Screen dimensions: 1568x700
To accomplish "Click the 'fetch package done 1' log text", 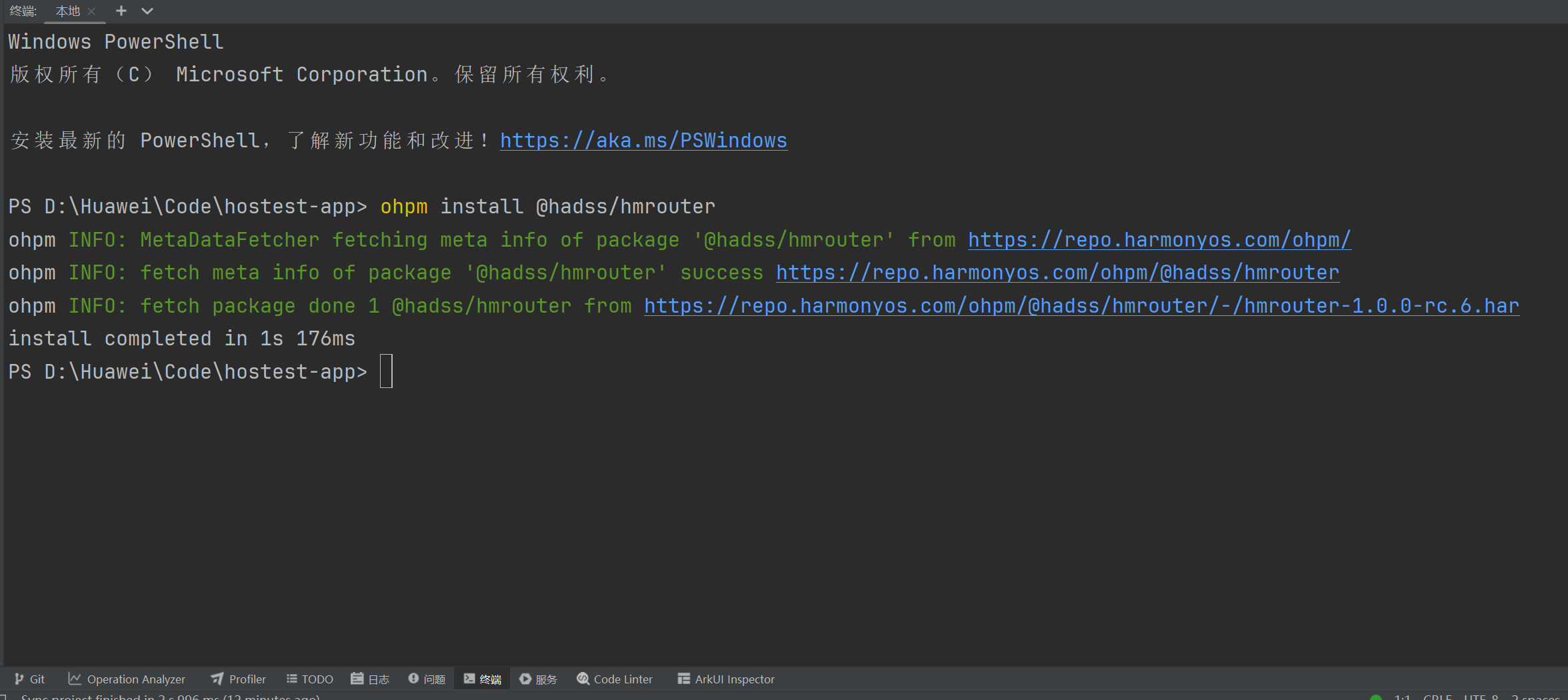I will tap(260, 306).
